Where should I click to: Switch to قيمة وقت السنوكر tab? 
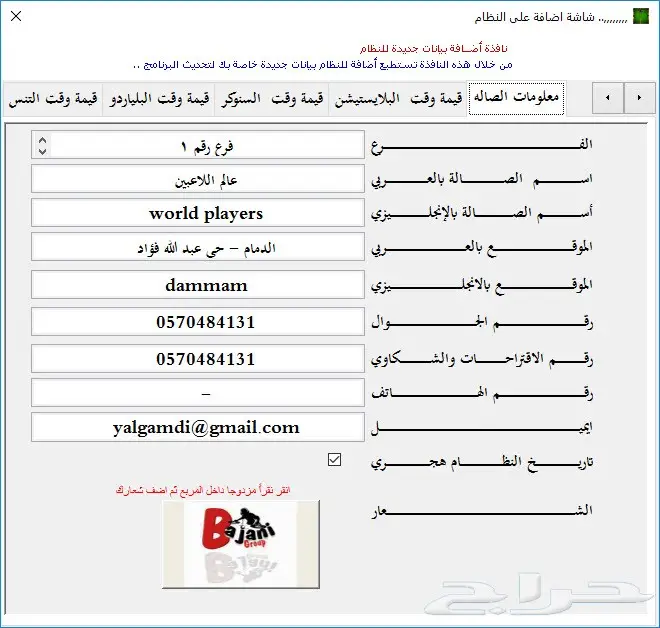[x=272, y=99]
